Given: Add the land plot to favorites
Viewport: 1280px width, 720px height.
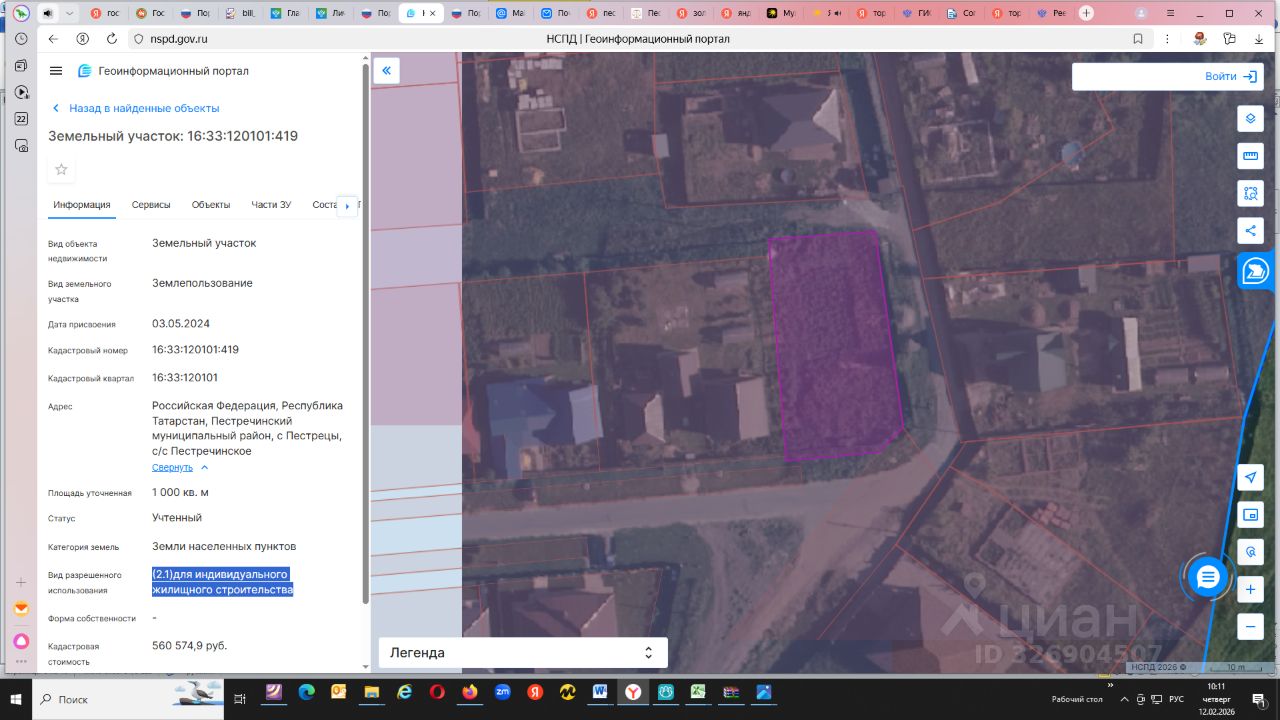Looking at the screenshot, I should [x=61, y=169].
